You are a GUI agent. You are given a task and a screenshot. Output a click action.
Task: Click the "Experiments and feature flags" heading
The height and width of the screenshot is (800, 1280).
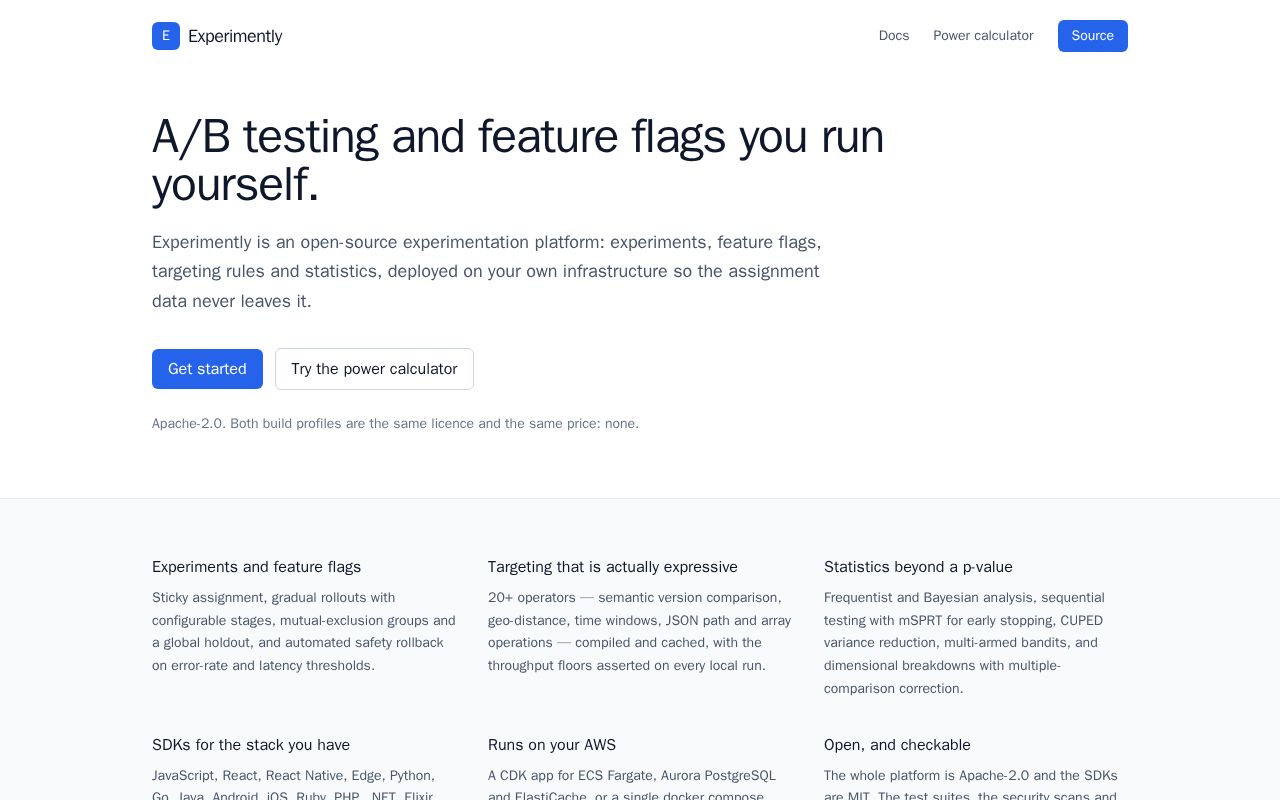click(x=257, y=567)
